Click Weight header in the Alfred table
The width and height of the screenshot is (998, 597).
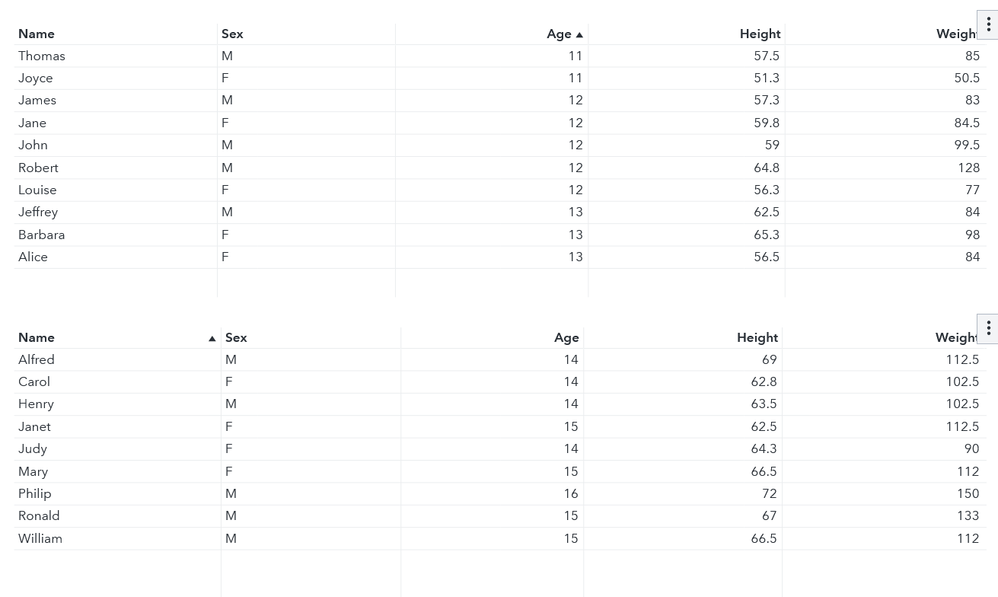pyautogui.click(x=955, y=338)
